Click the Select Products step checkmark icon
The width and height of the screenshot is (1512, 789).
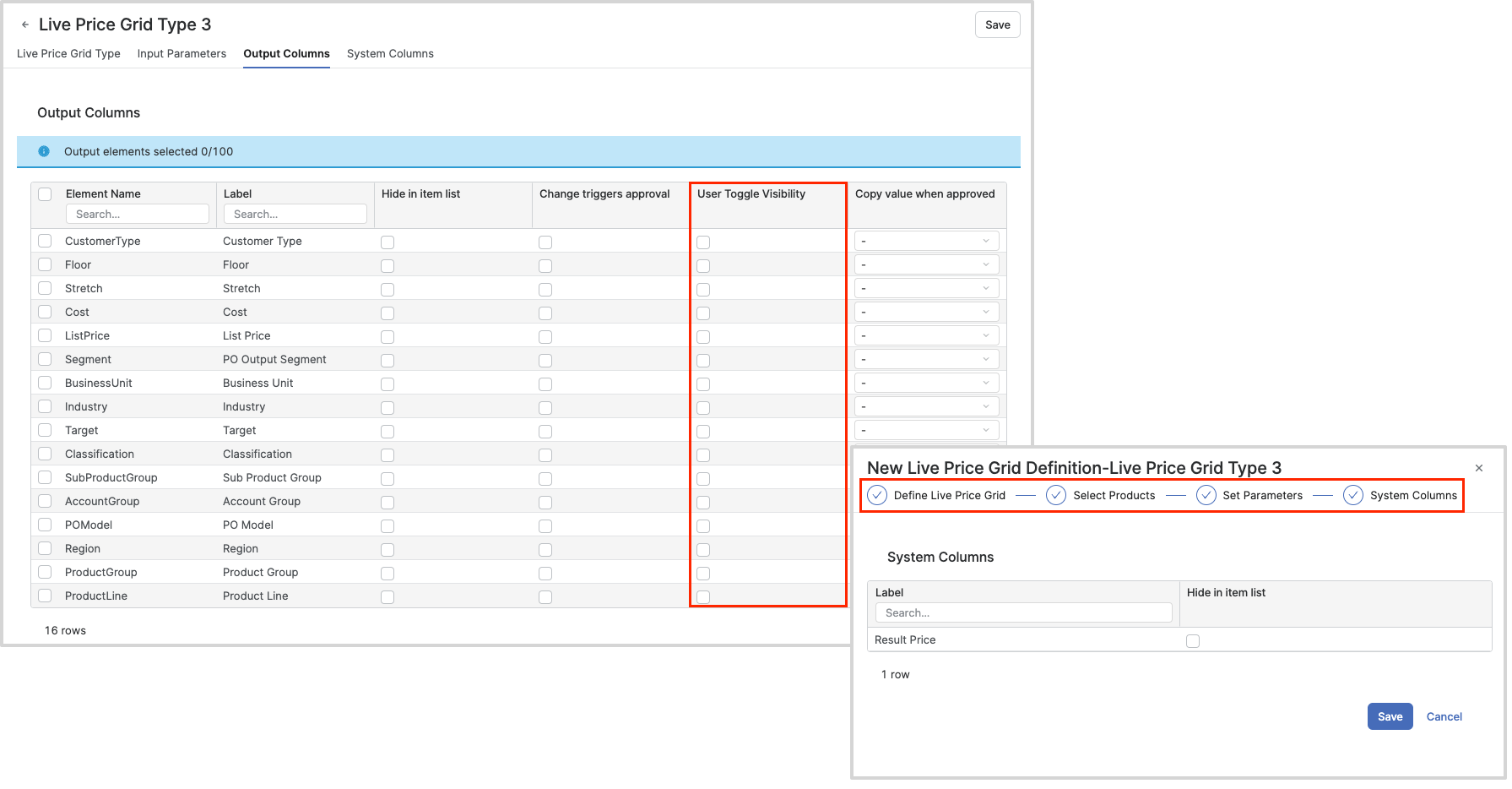point(1056,495)
